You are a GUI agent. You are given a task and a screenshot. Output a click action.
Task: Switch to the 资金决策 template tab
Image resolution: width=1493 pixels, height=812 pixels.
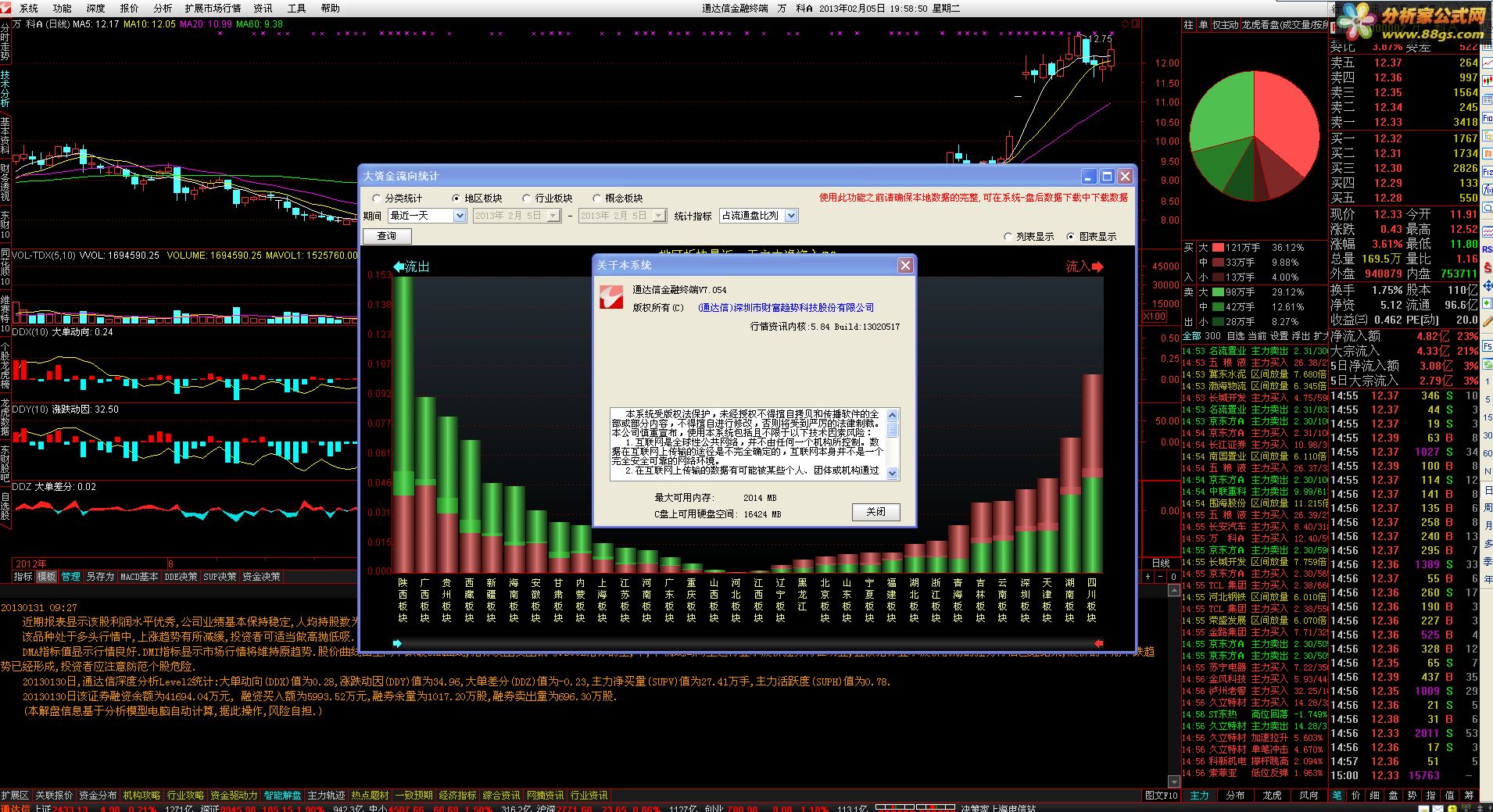[261, 577]
